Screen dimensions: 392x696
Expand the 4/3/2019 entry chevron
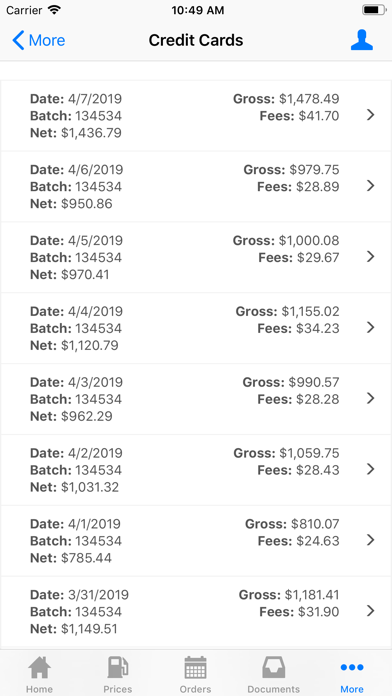coord(371,399)
